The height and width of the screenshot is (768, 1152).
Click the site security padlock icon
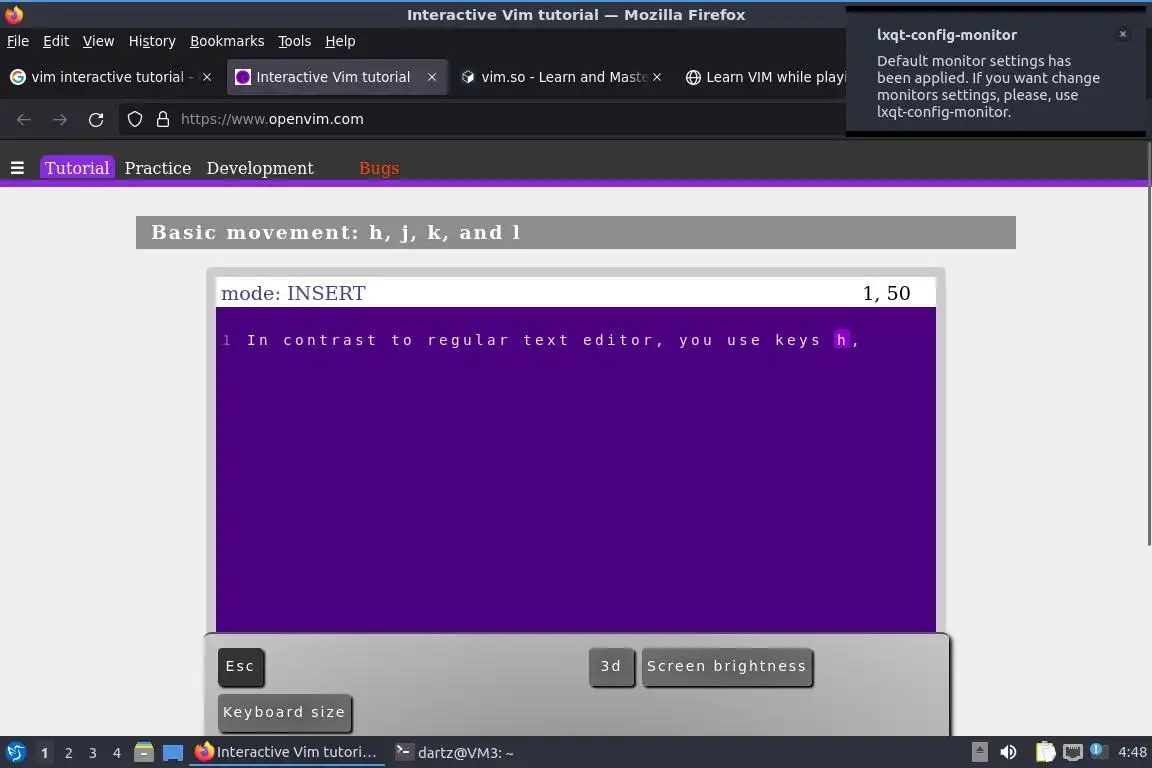[163, 119]
